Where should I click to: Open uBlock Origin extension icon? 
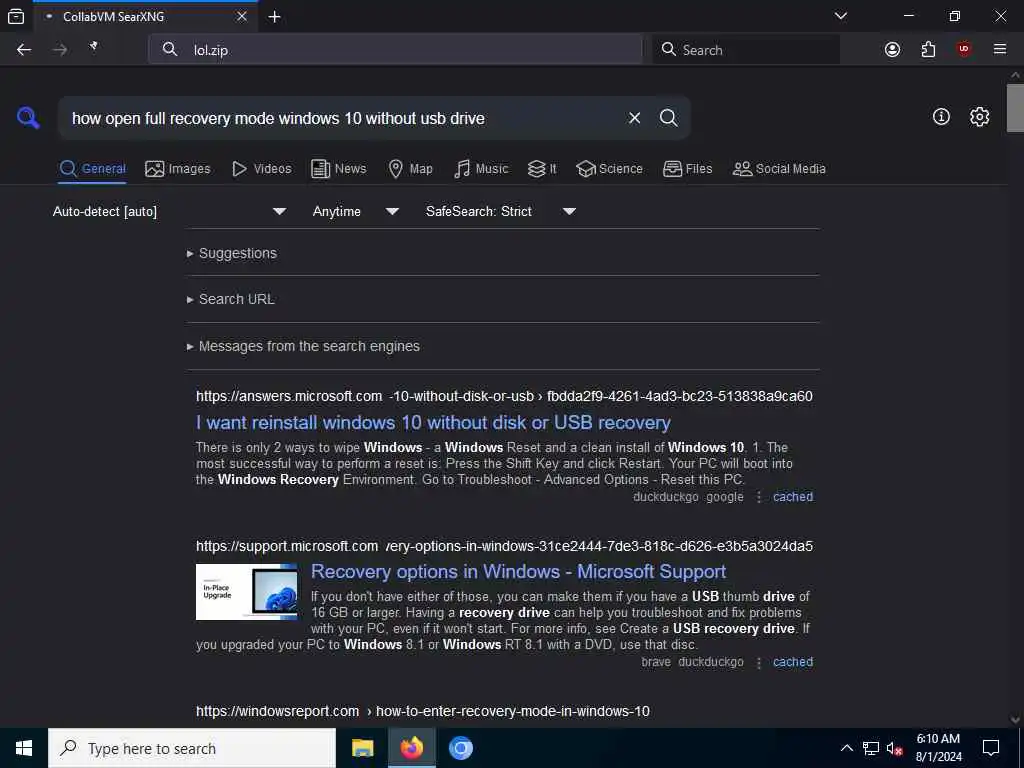coord(964,49)
